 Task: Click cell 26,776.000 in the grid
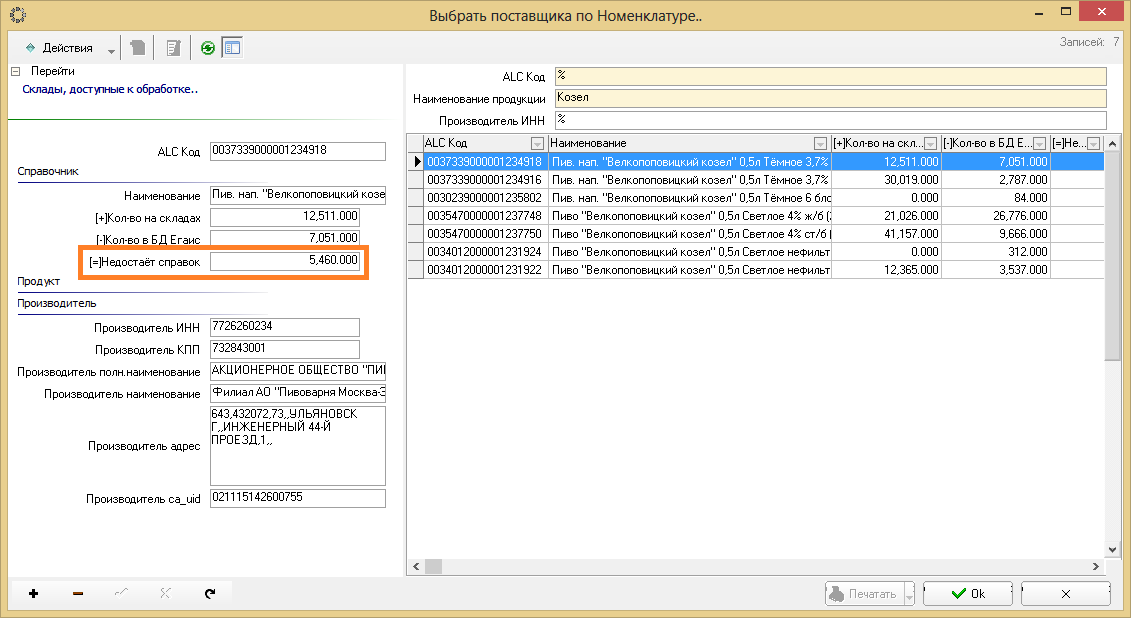coord(996,216)
